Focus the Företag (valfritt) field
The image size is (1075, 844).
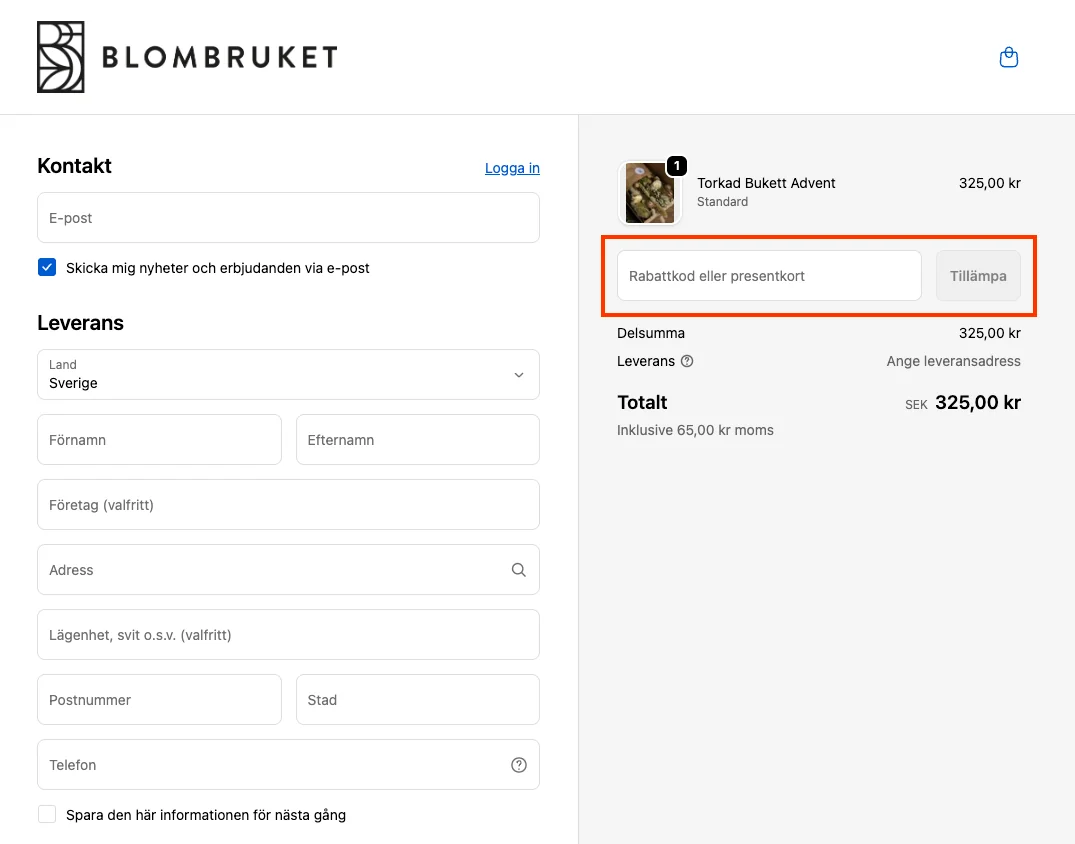click(288, 505)
